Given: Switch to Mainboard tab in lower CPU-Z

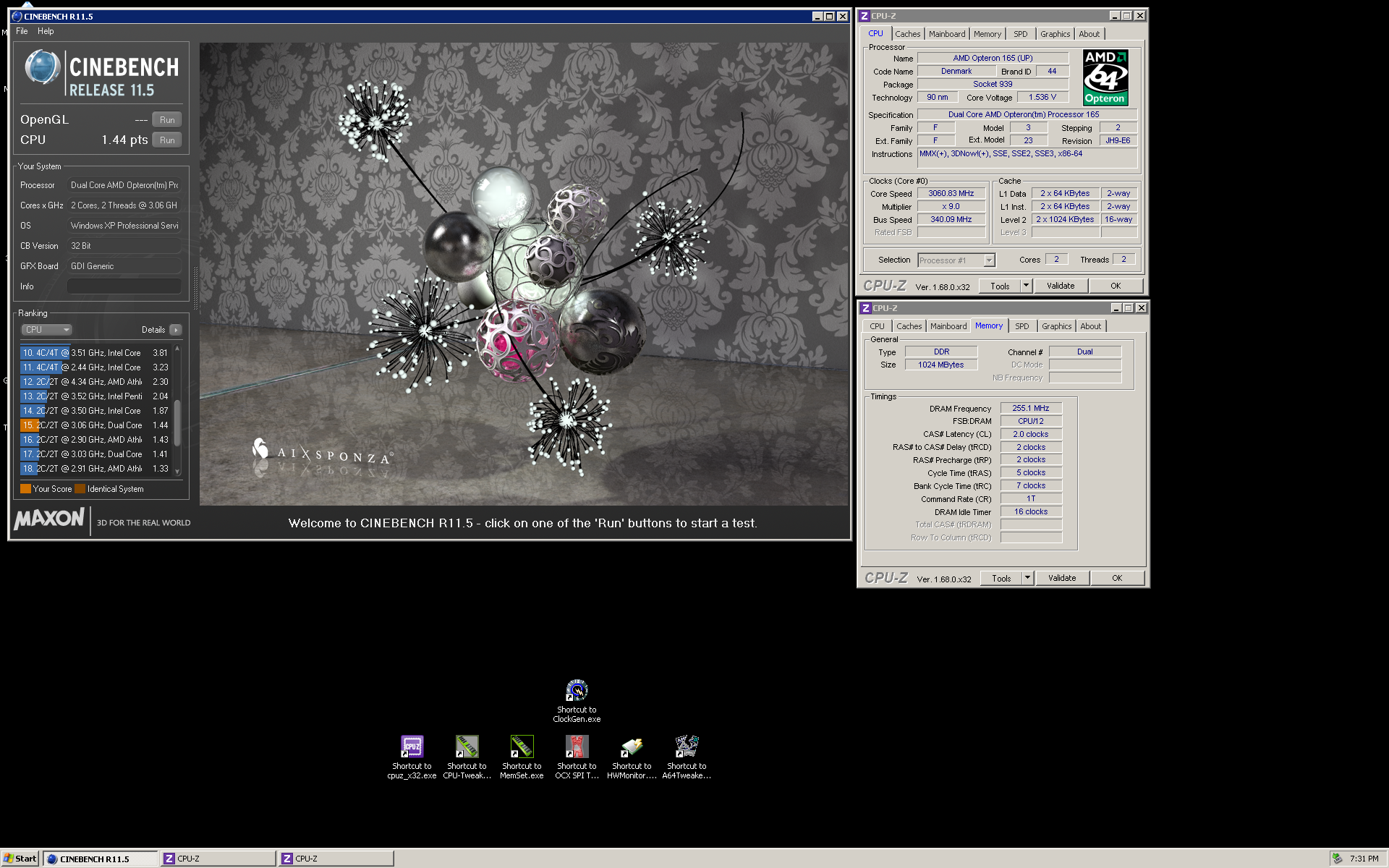Looking at the screenshot, I should click(948, 326).
